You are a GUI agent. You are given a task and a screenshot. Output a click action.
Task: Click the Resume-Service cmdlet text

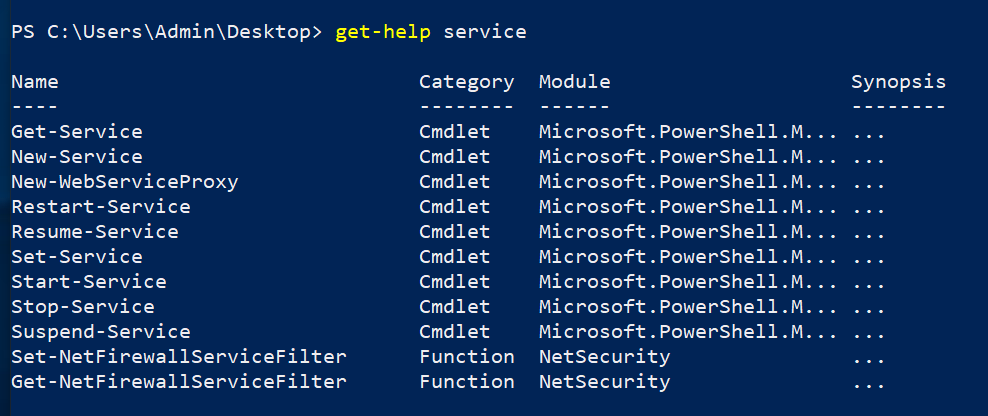click(x=95, y=232)
